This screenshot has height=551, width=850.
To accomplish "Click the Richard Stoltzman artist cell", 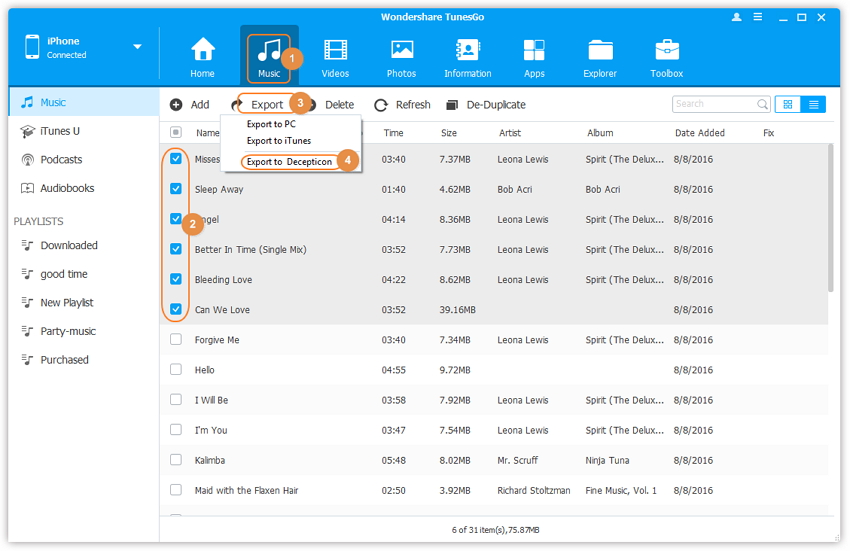I will (x=533, y=490).
